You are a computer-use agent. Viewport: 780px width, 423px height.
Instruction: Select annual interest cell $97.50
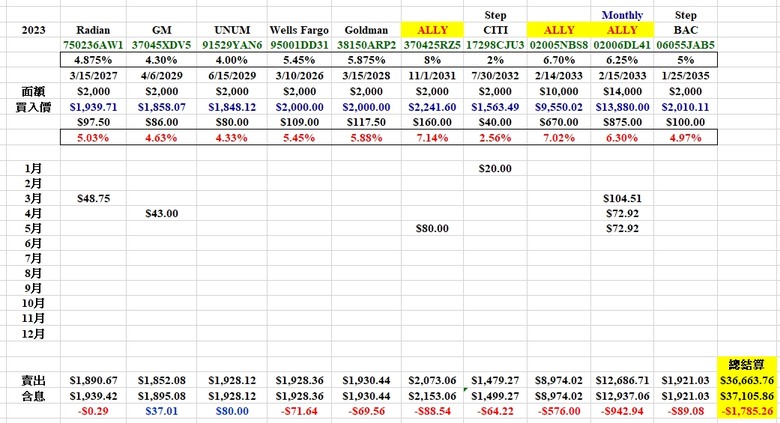coord(93,122)
